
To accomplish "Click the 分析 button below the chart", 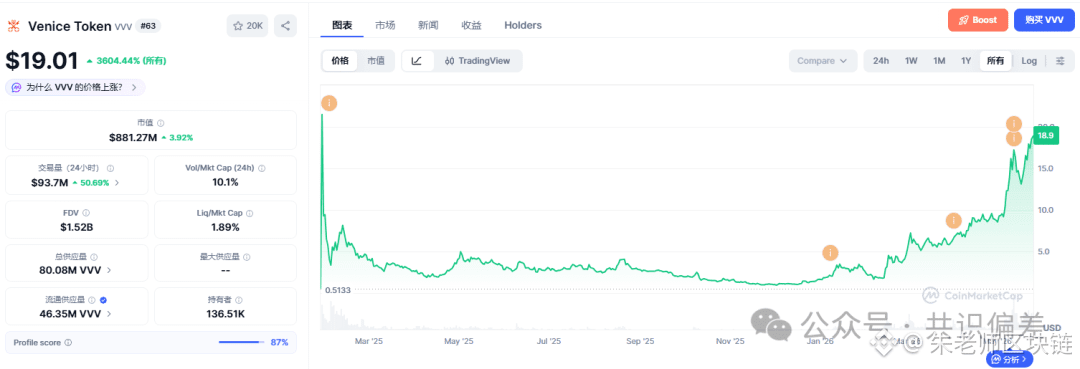I will [1010, 359].
